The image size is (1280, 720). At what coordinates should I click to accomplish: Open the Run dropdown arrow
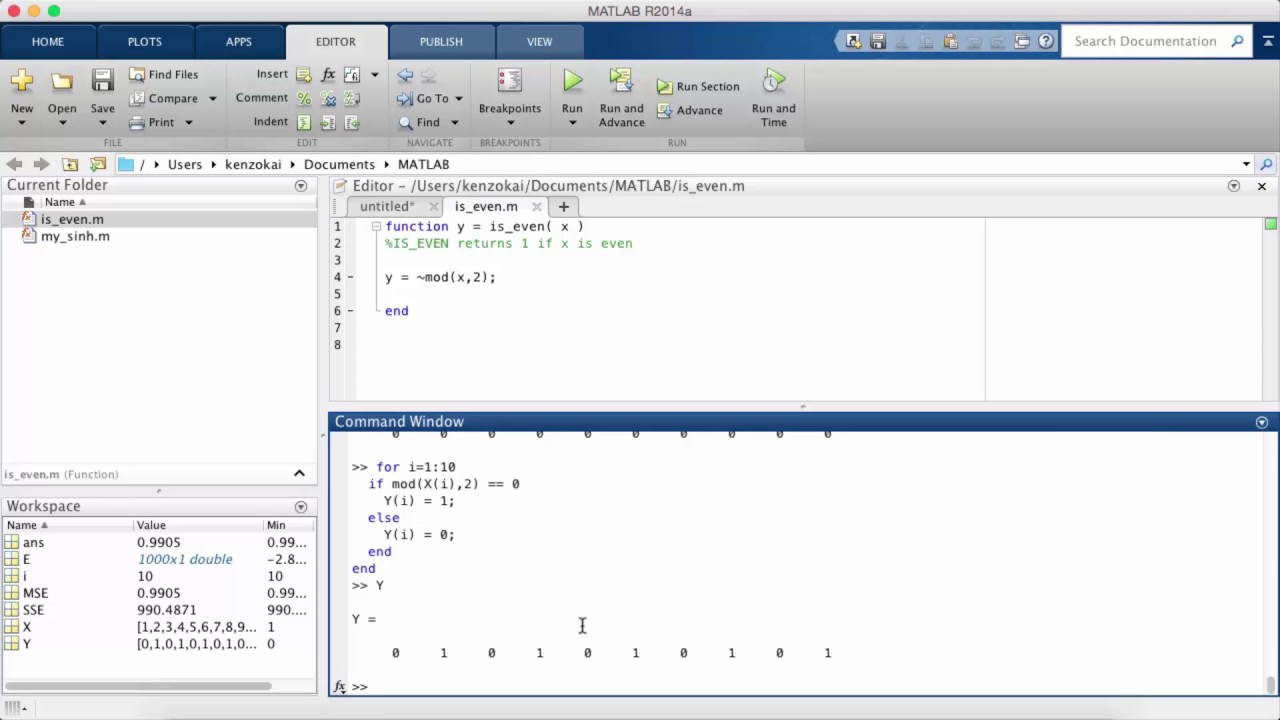(x=572, y=123)
